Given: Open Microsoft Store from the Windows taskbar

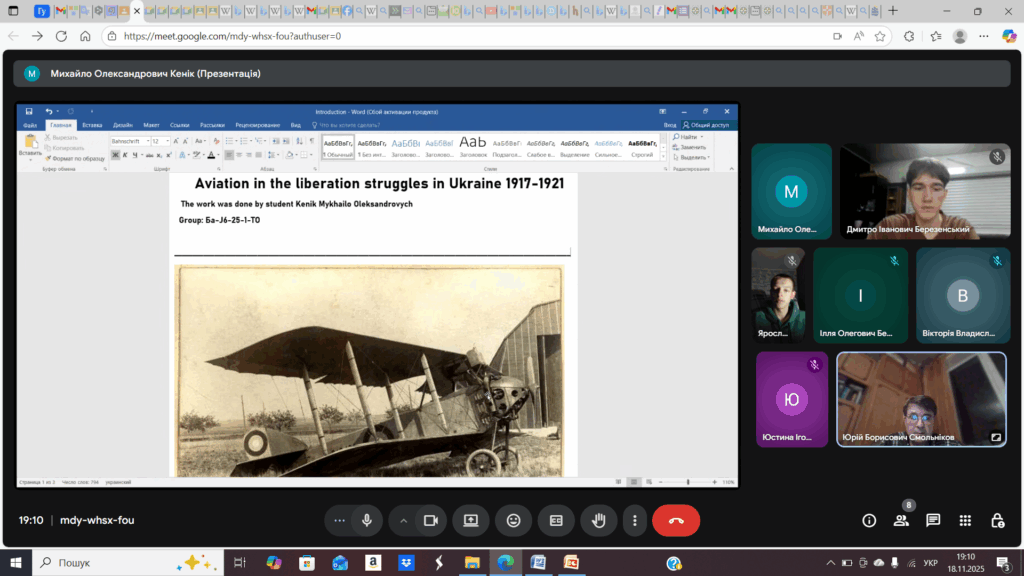Looking at the screenshot, I should tap(307, 563).
